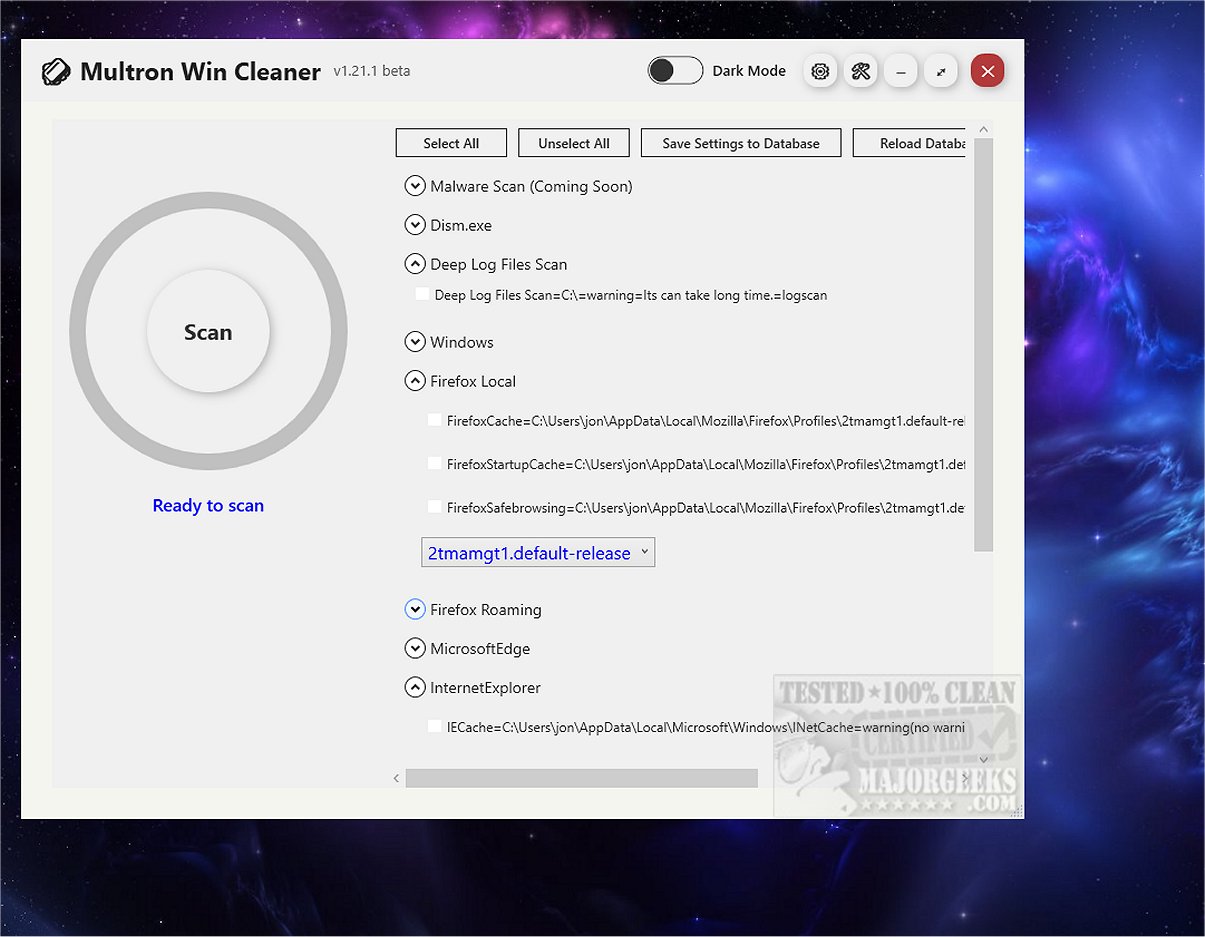Click the horizontal scrollbar thumb
Viewport: 1205px width, 937px height.
pos(582,778)
